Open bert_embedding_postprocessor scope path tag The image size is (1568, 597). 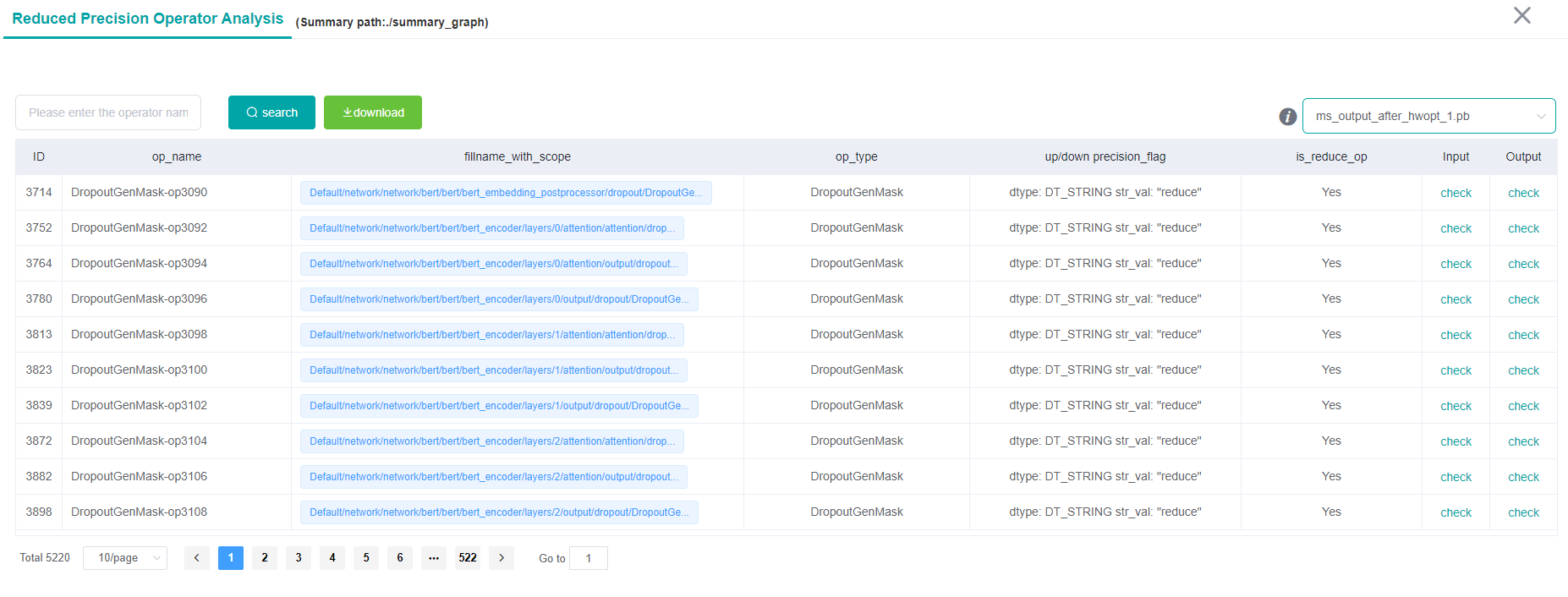tap(506, 193)
